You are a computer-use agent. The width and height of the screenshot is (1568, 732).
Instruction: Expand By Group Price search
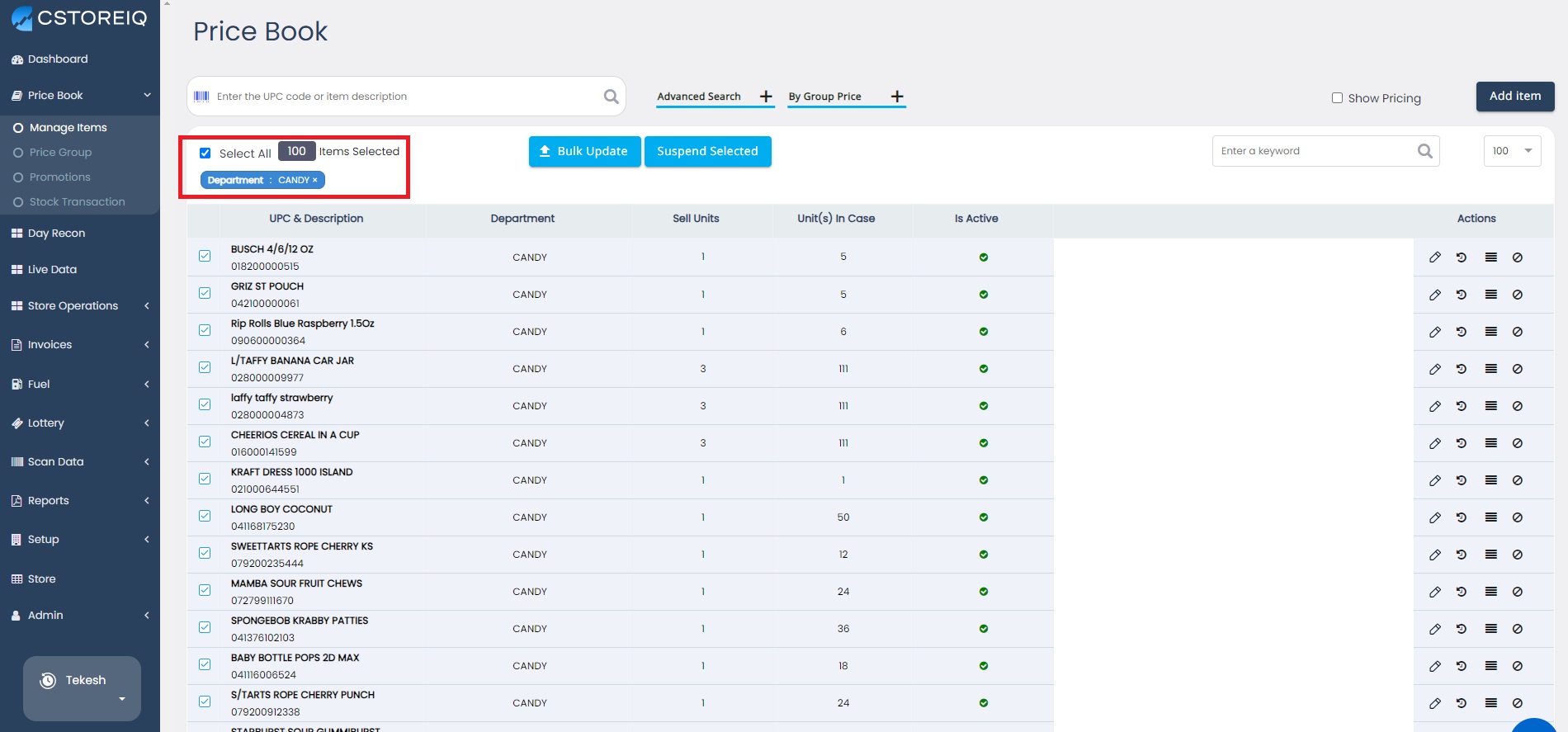click(x=846, y=97)
